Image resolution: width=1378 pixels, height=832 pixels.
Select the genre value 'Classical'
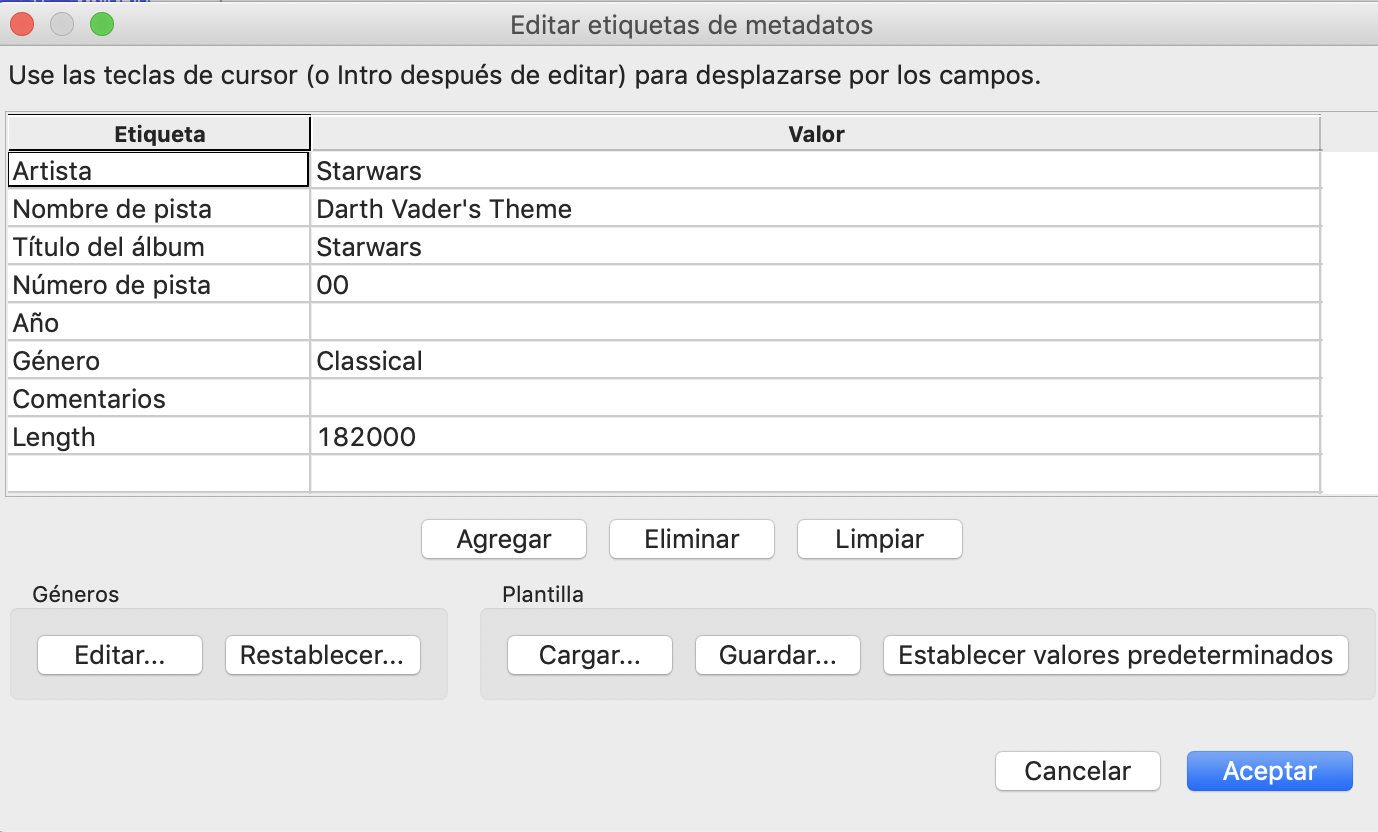click(816, 361)
